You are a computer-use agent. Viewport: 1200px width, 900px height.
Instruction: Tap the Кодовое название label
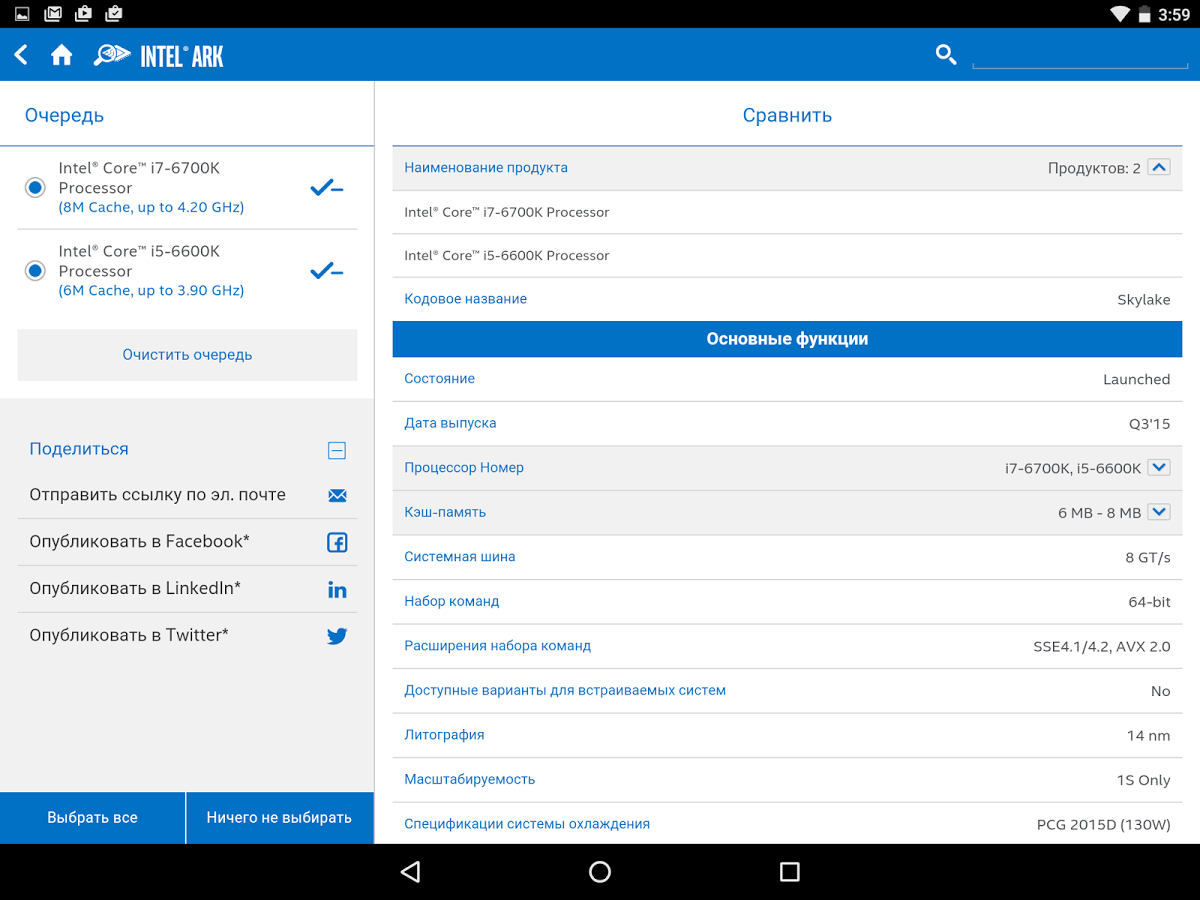click(x=465, y=299)
